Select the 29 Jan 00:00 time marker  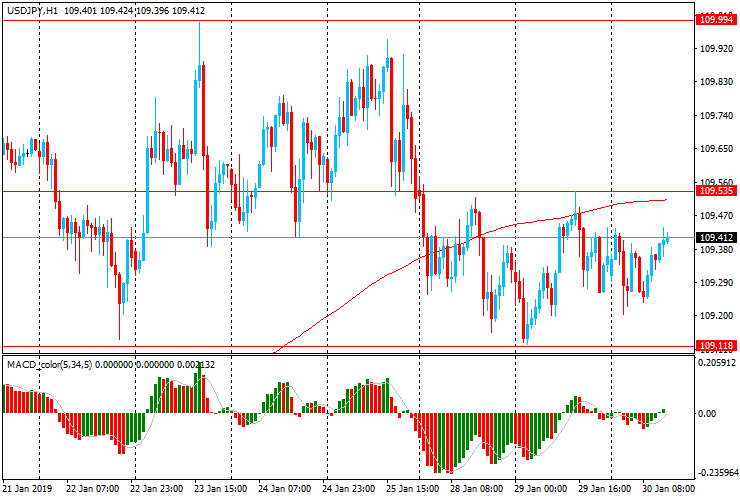point(540,490)
